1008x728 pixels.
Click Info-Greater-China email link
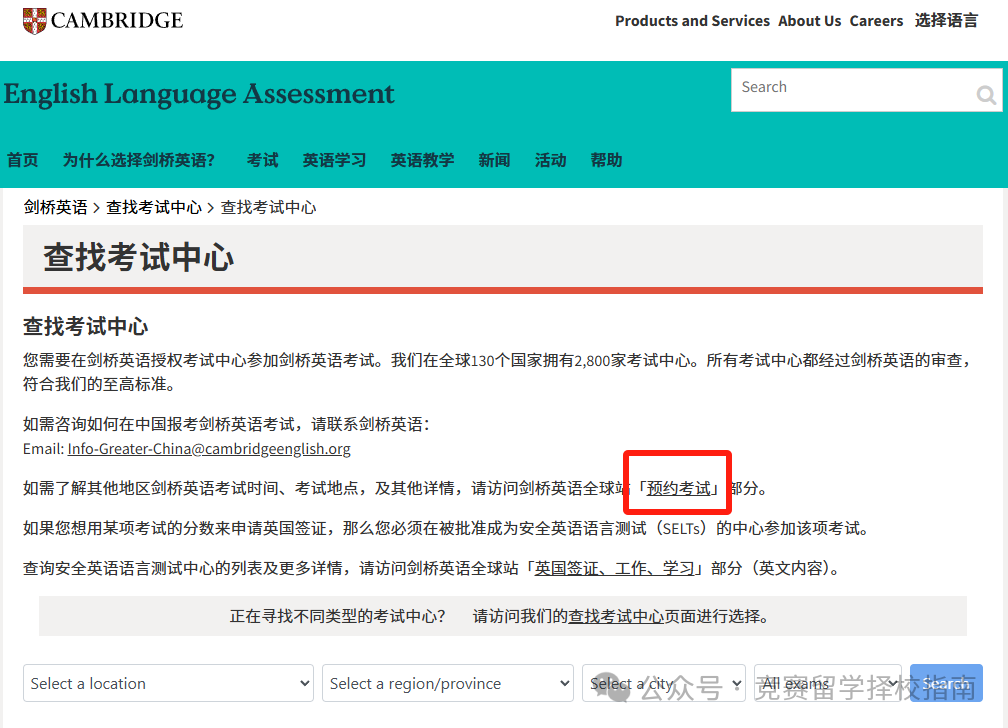coord(209,449)
